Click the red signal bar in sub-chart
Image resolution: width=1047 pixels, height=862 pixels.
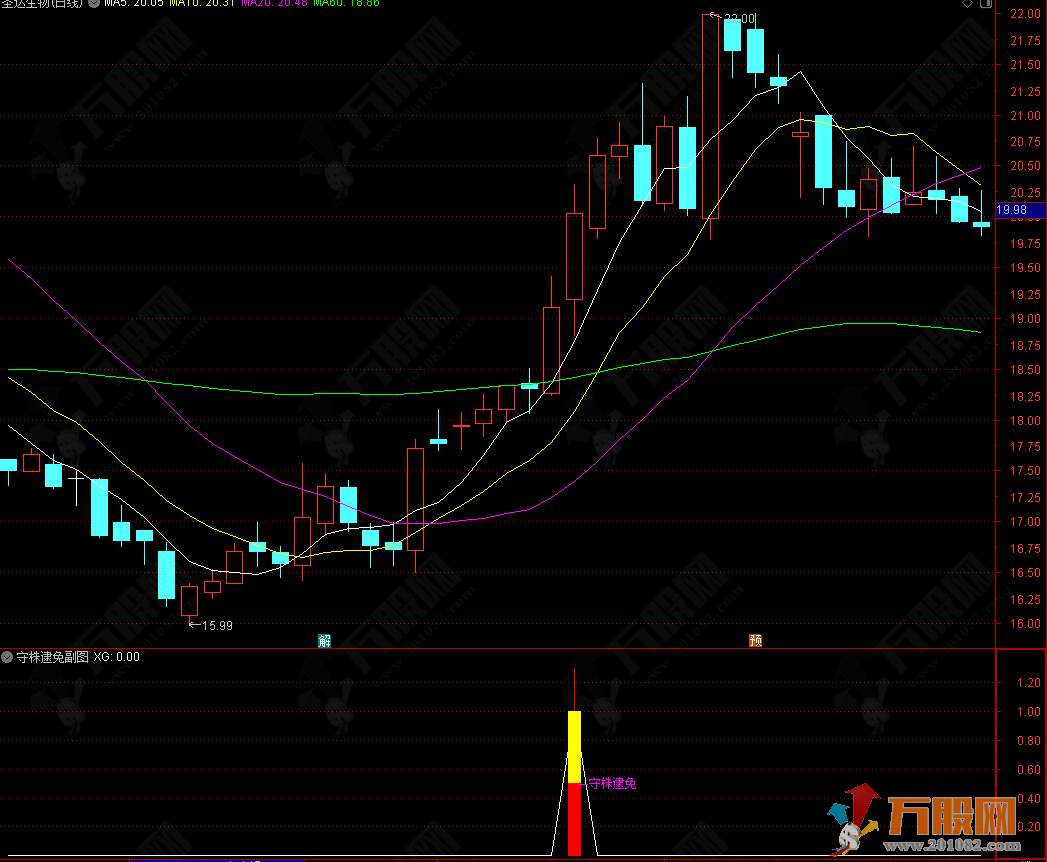574,818
